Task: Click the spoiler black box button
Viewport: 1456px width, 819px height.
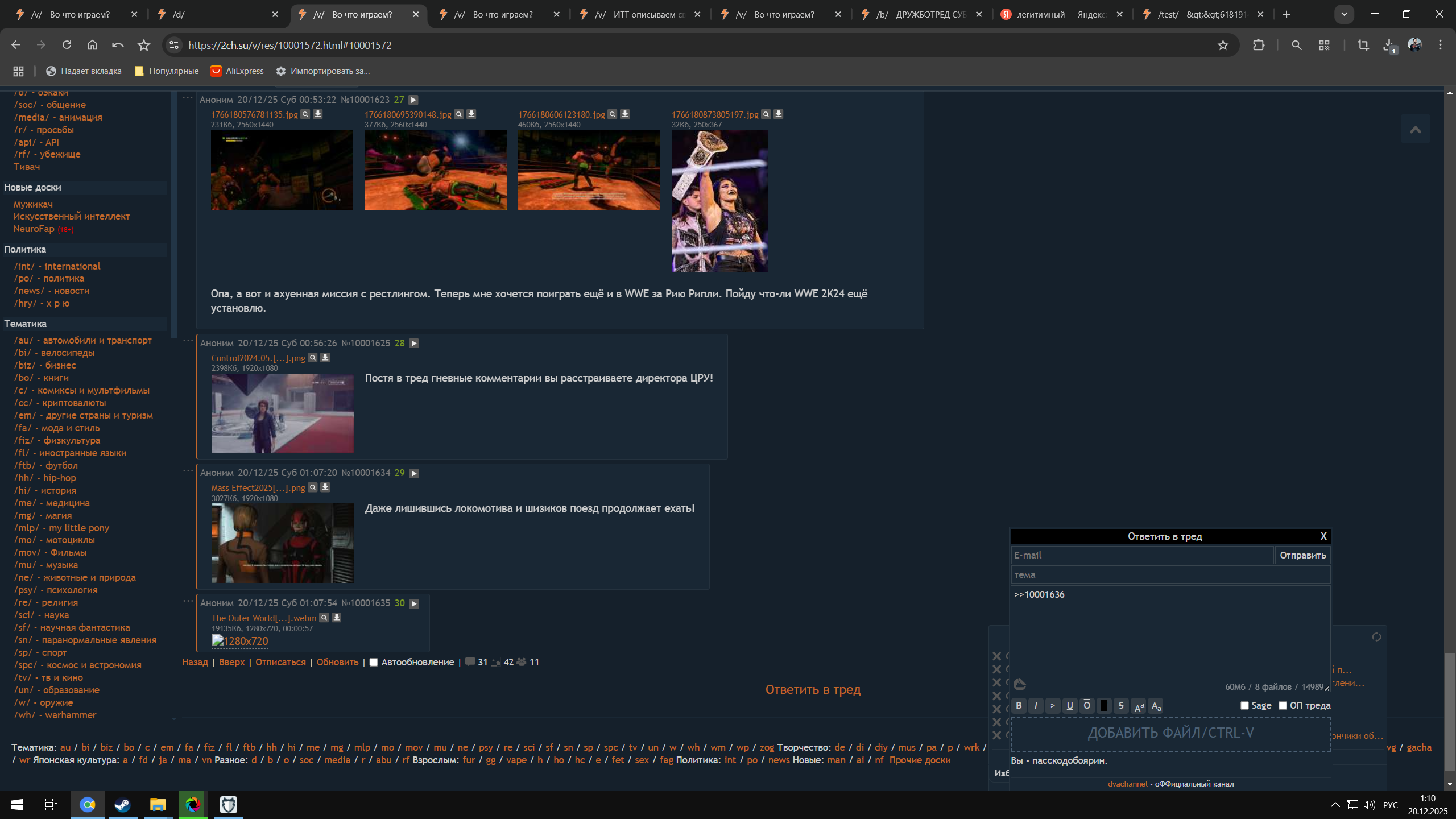Action: click(1104, 706)
